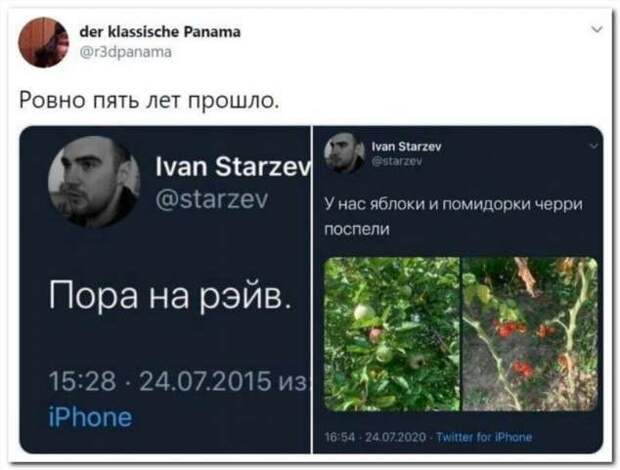The image size is (620, 470).
Task: Open the apple tree photo
Action: 392,334
